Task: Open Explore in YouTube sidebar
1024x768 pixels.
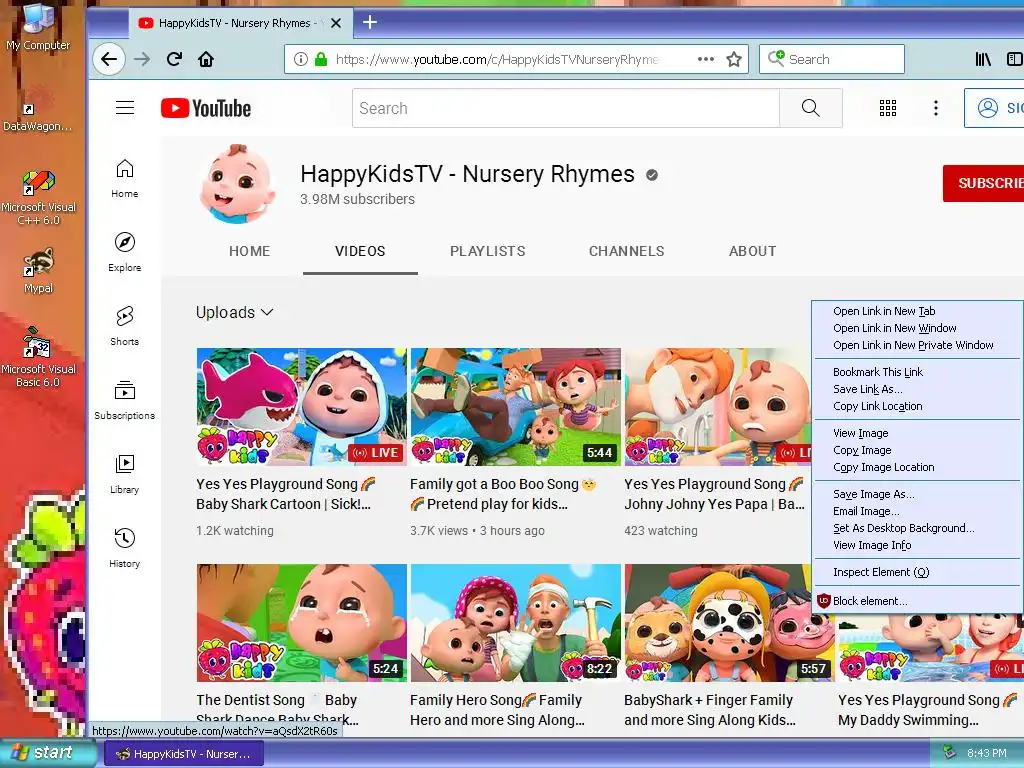Action: tap(125, 252)
